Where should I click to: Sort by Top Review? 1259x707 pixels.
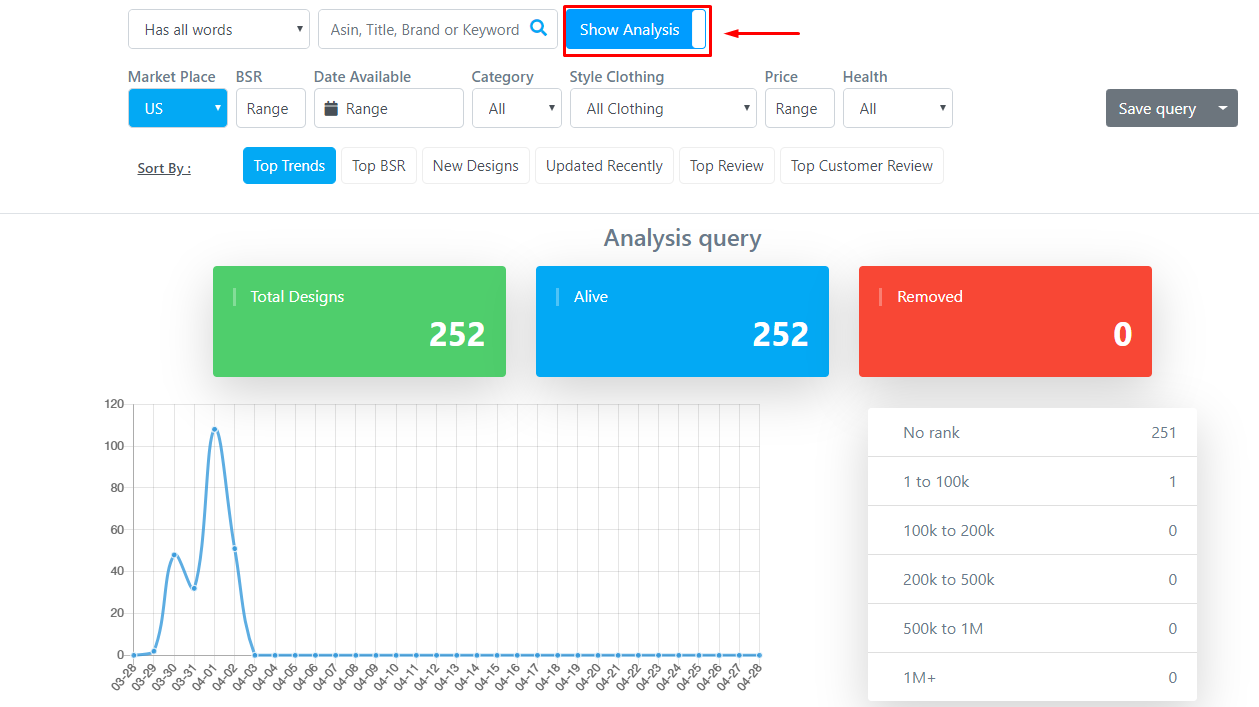pyautogui.click(x=726, y=166)
